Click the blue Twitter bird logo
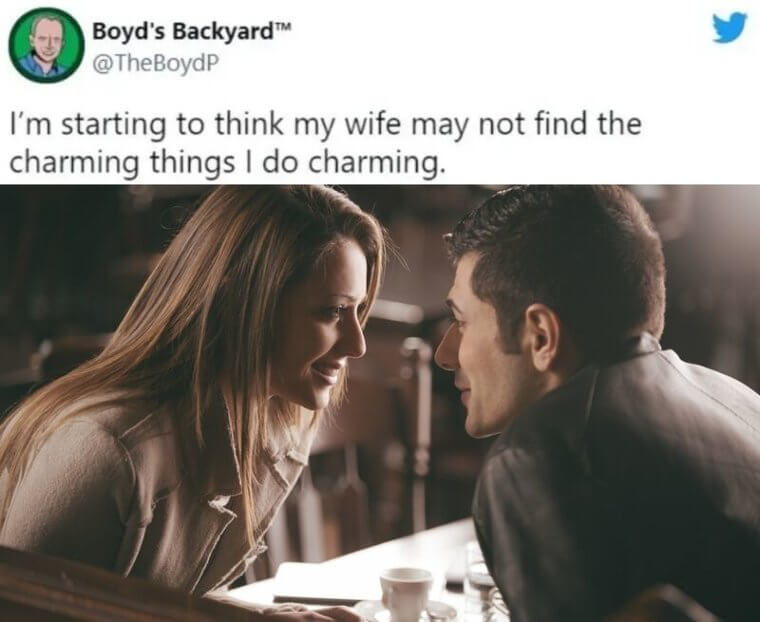The width and height of the screenshot is (760, 622). [730, 28]
